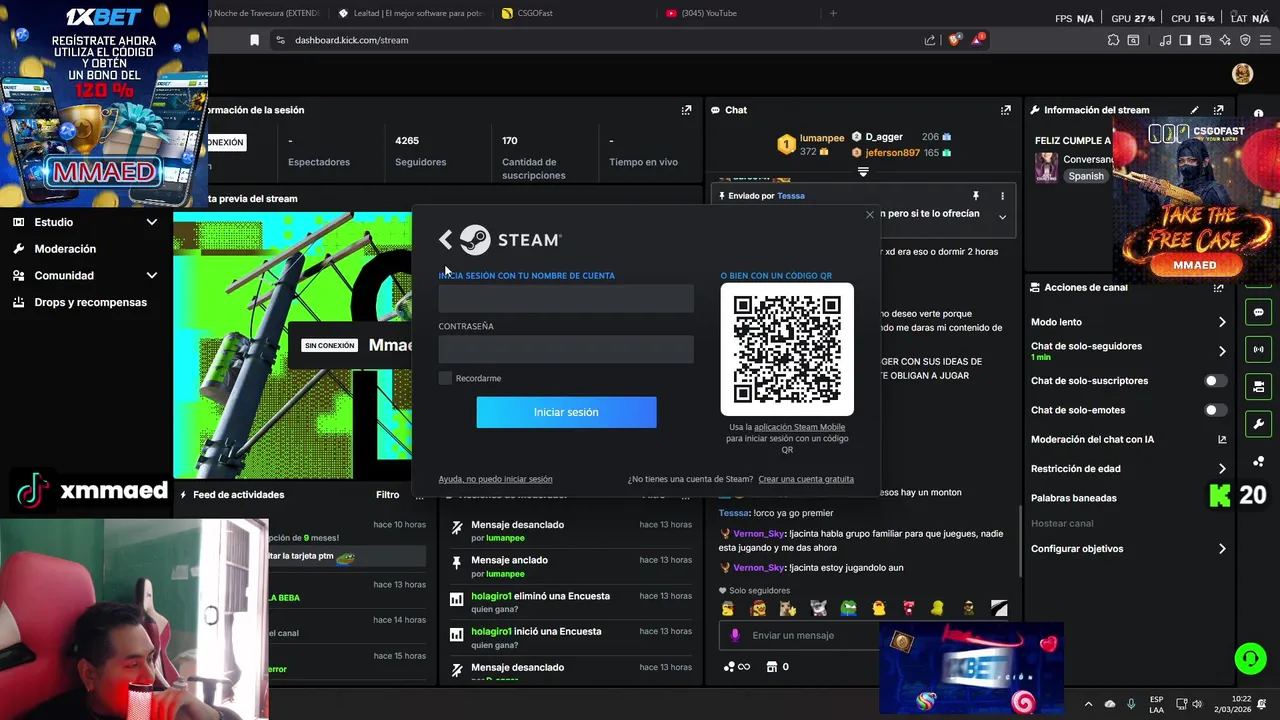Image resolution: width=1280 pixels, height=720 pixels.
Task: Share the page from the address bar
Action: [x=930, y=40]
